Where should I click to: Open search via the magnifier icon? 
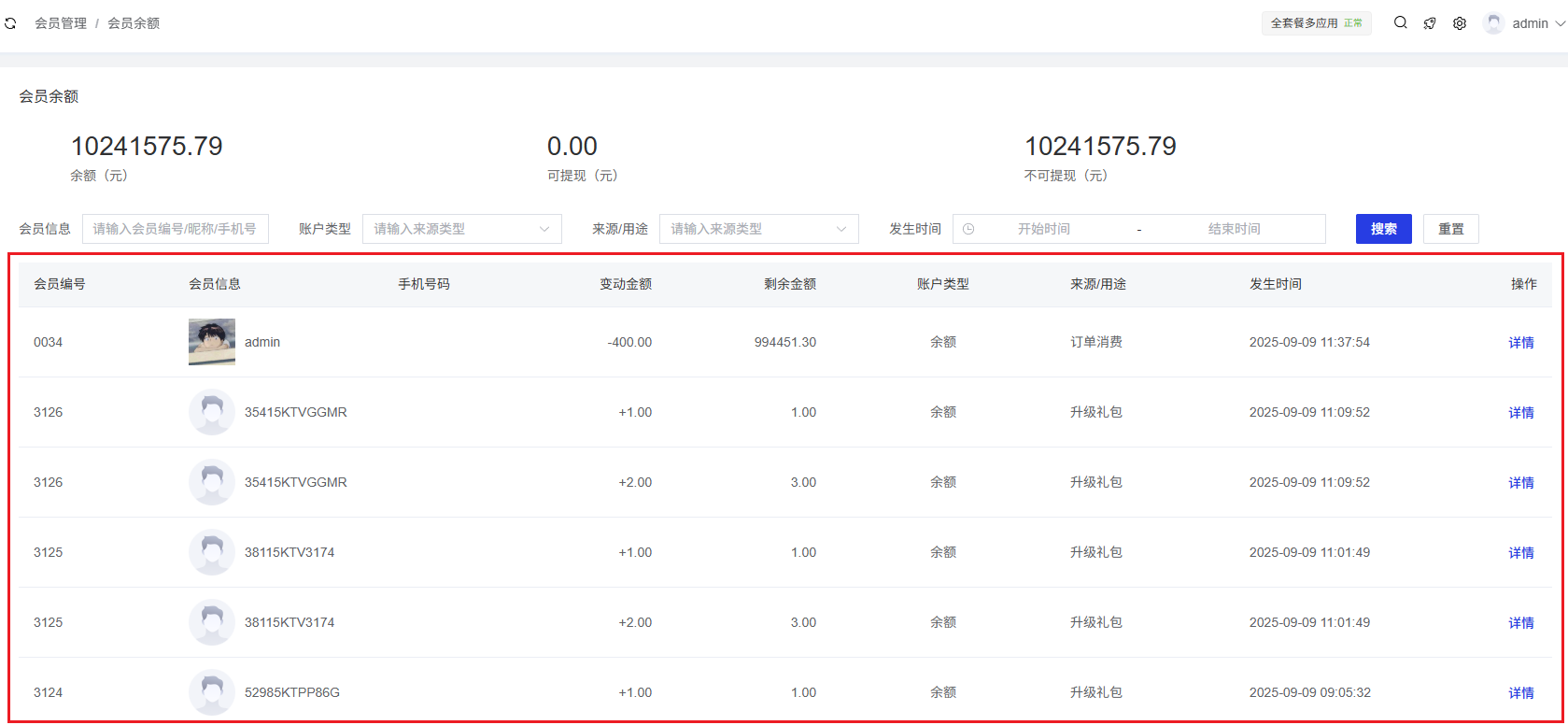tap(1400, 23)
